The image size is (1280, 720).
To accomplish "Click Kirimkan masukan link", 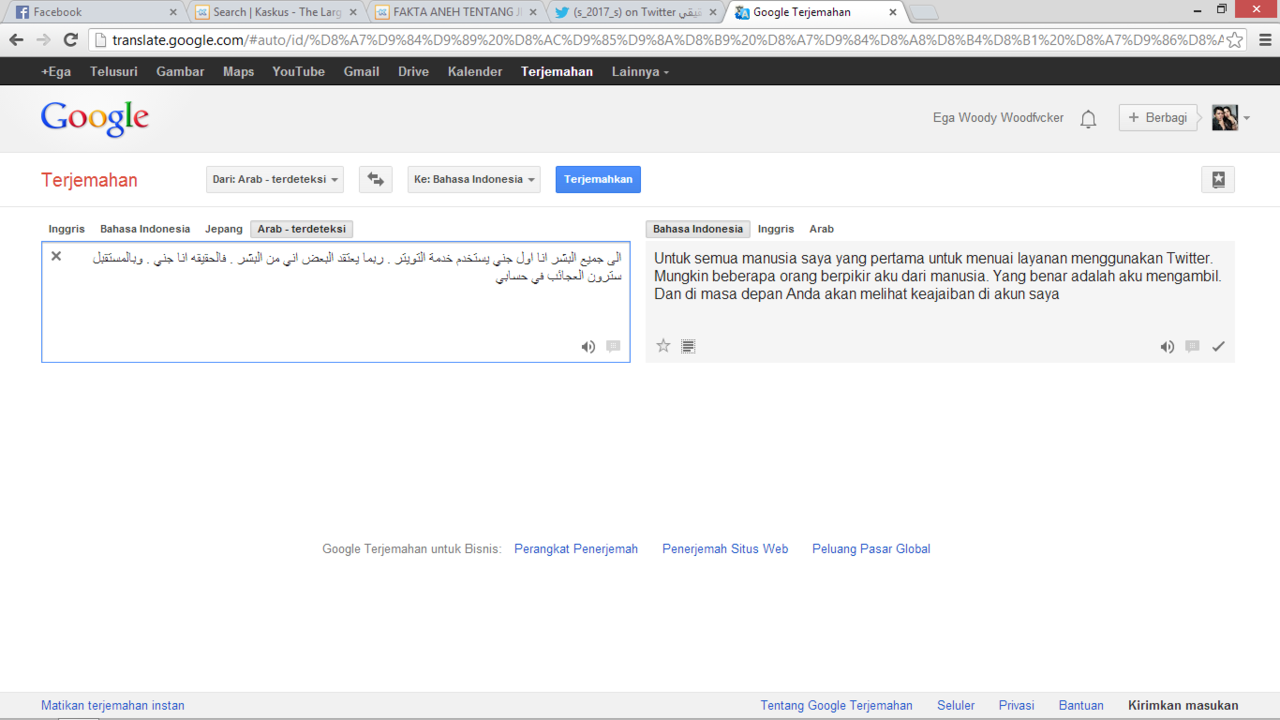I will tap(1183, 705).
